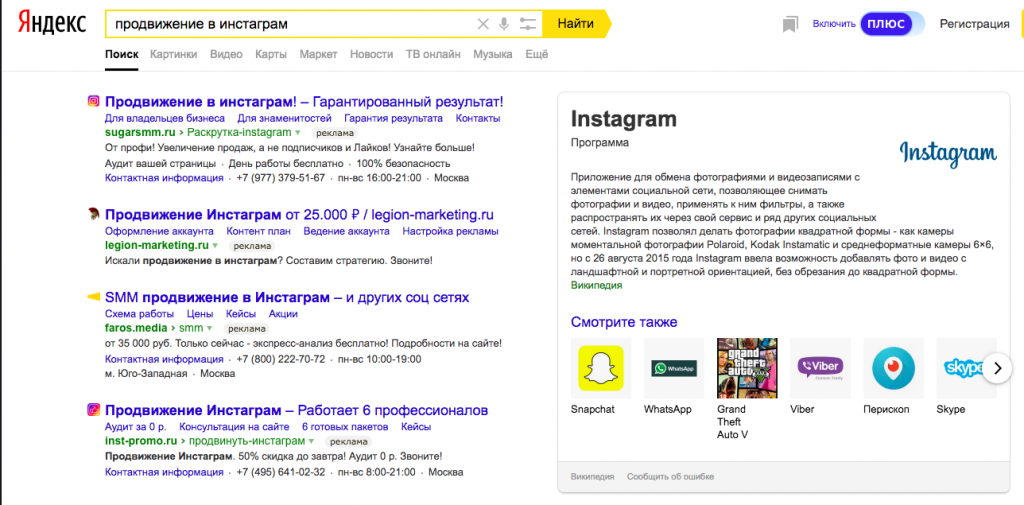Open advanced search filters icon
Viewport: 1024px width, 505px height.
[x=527, y=24]
